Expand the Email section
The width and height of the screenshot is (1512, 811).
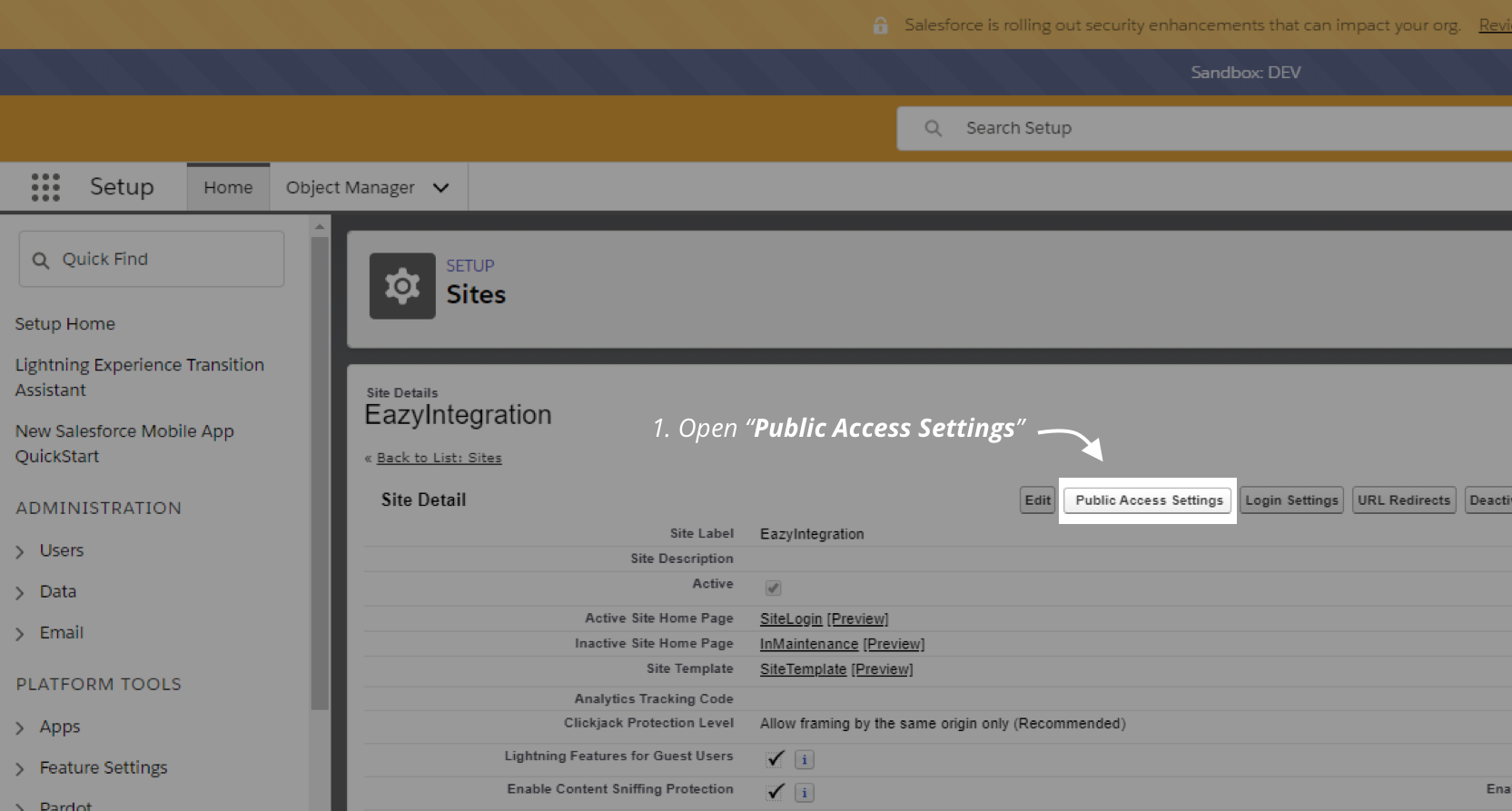20,633
